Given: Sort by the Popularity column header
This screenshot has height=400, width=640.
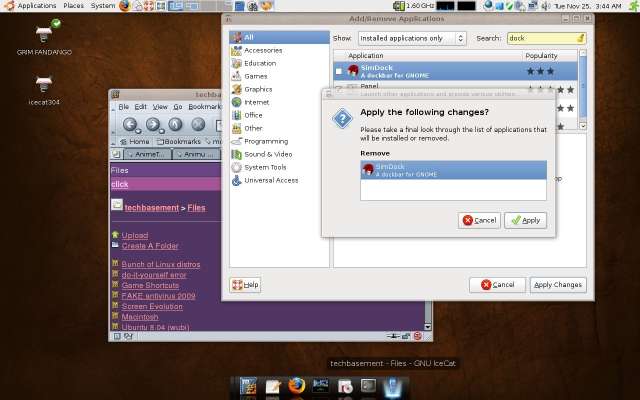Looking at the screenshot, I should point(549,56).
